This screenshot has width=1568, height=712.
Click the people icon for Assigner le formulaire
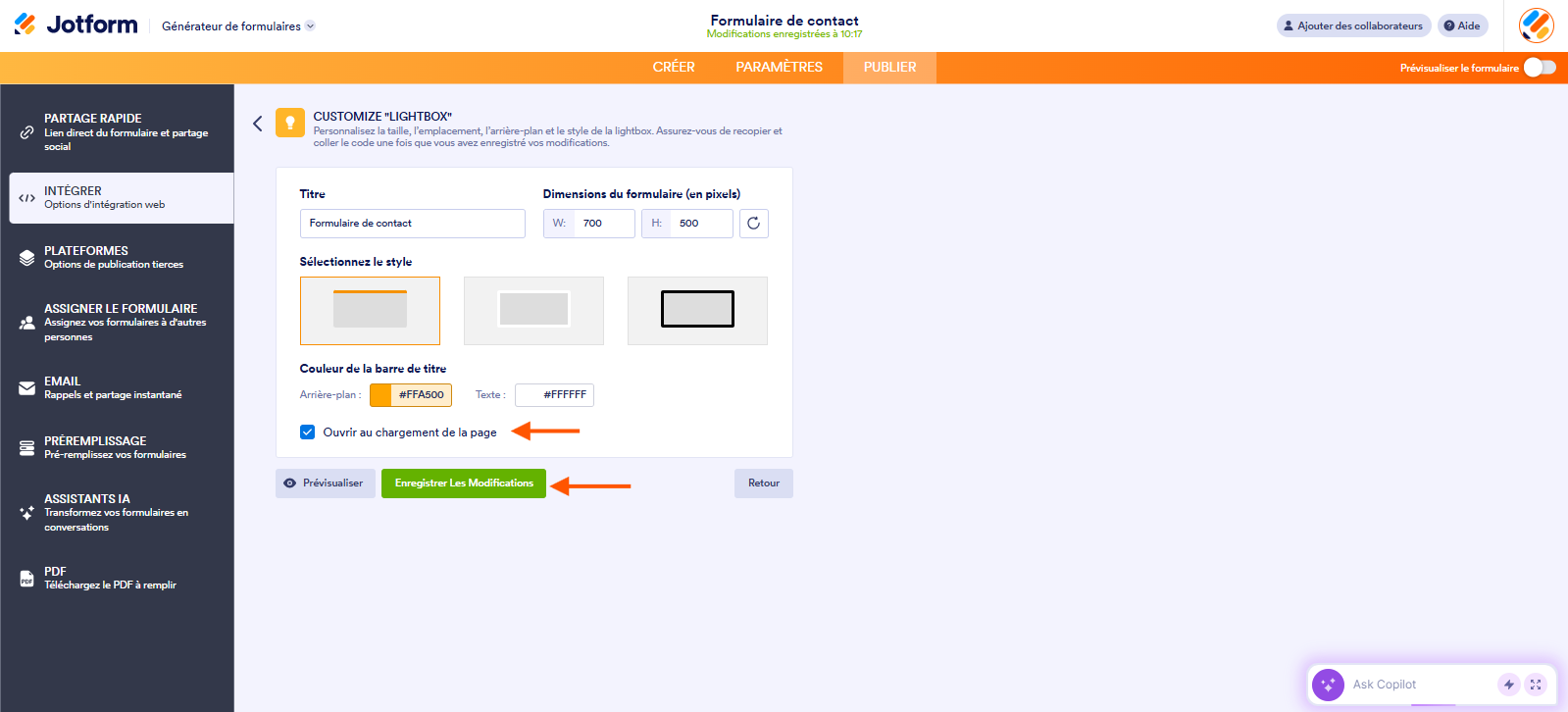point(27,323)
